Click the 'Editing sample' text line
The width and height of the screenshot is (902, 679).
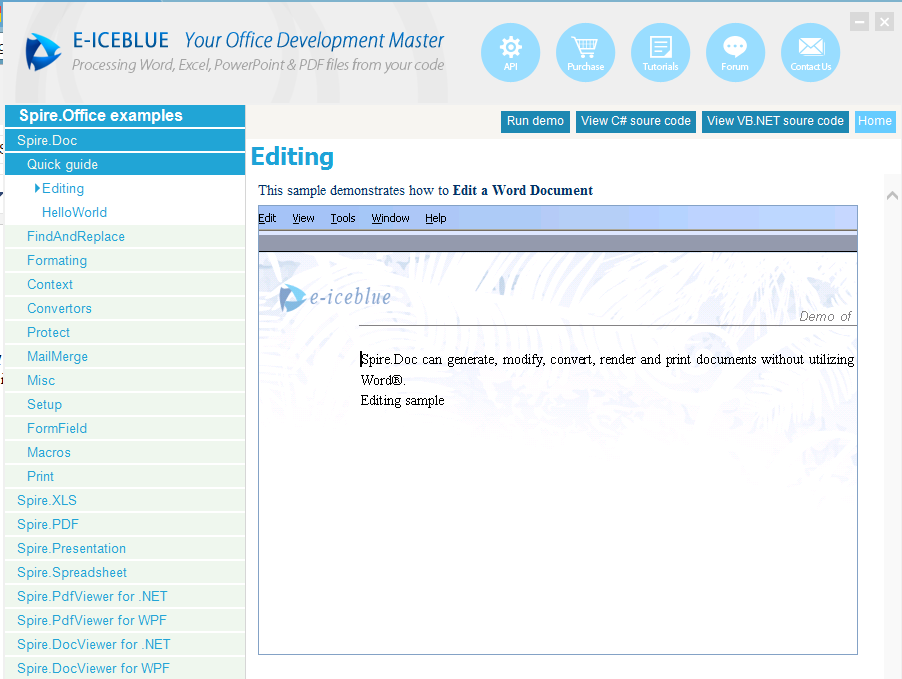(402, 400)
